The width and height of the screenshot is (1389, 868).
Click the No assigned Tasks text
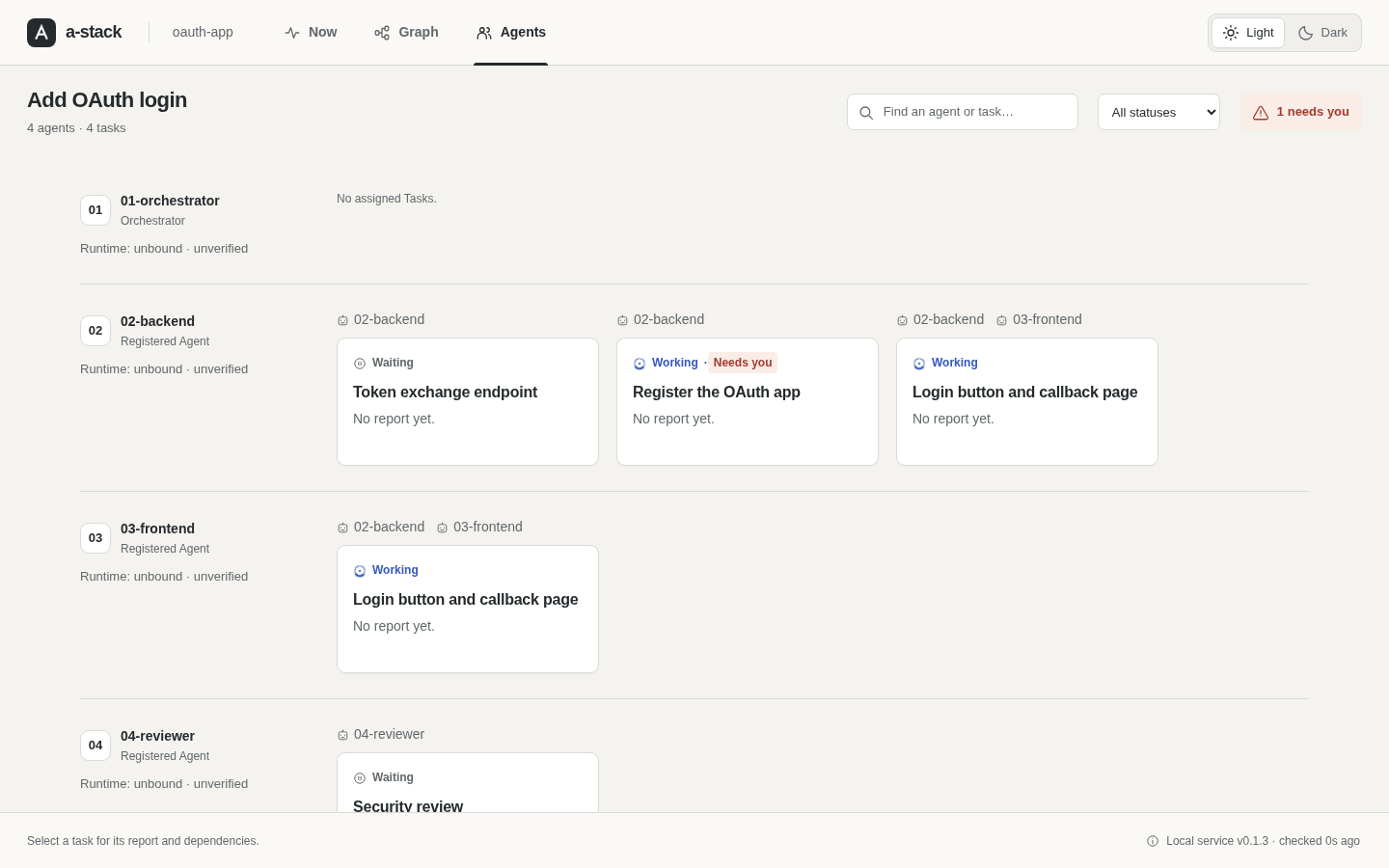click(387, 199)
